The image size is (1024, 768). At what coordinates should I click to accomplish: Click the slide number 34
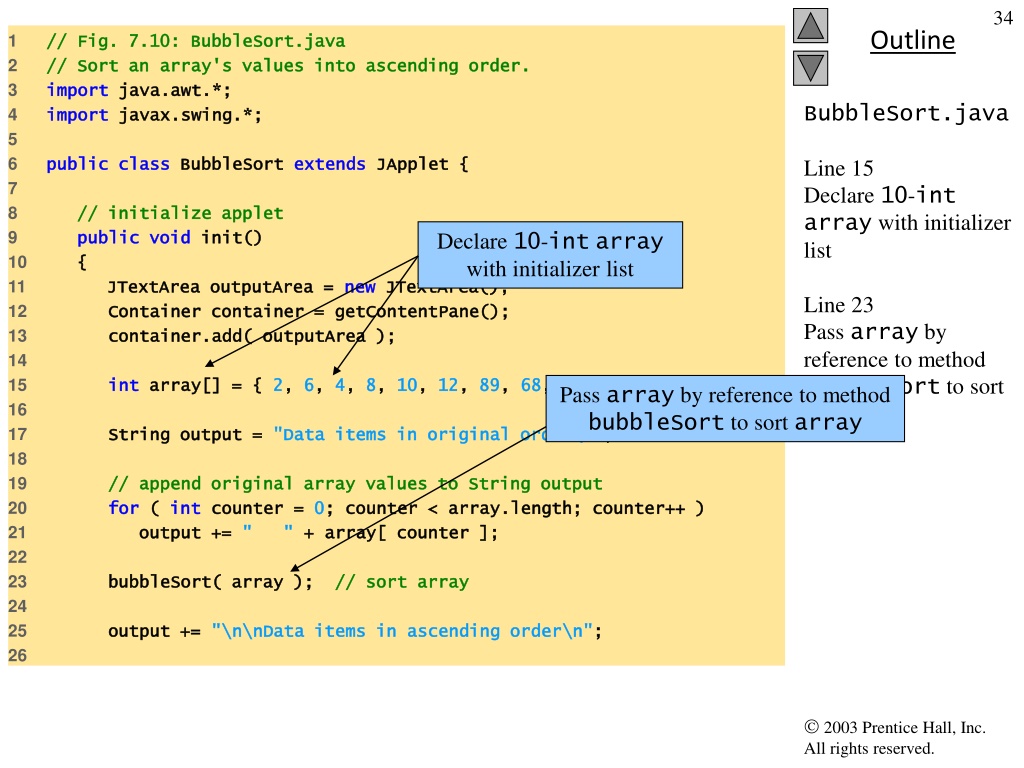coord(1003,18)
